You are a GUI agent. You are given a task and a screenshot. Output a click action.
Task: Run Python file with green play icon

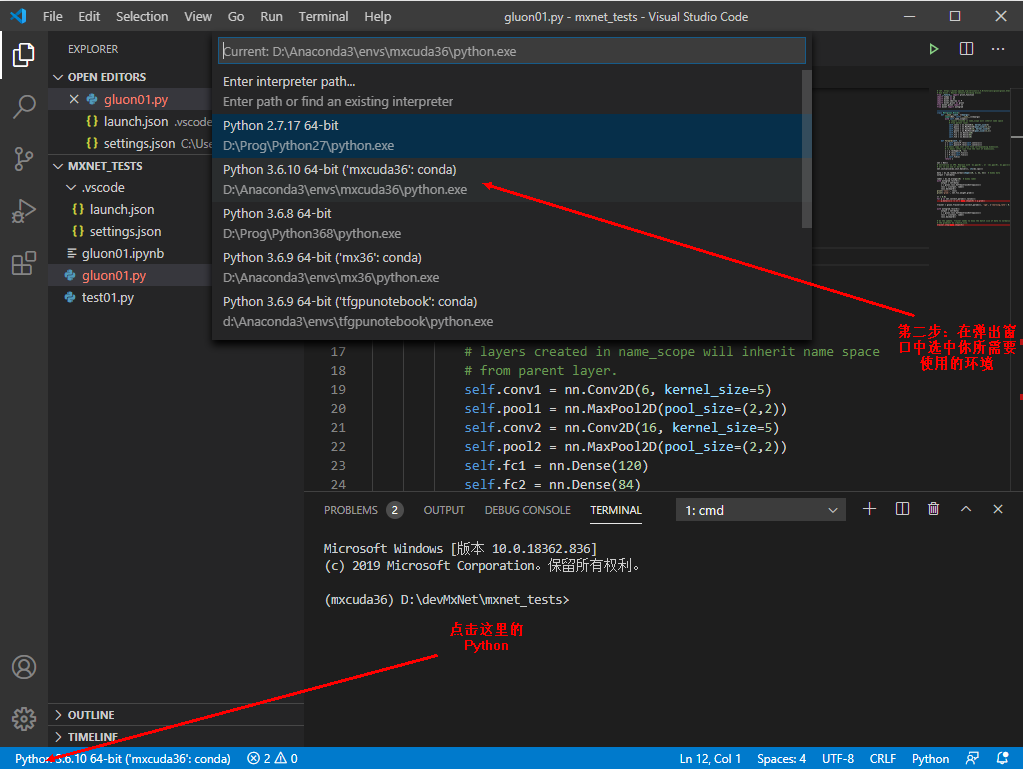click(934, 49)
